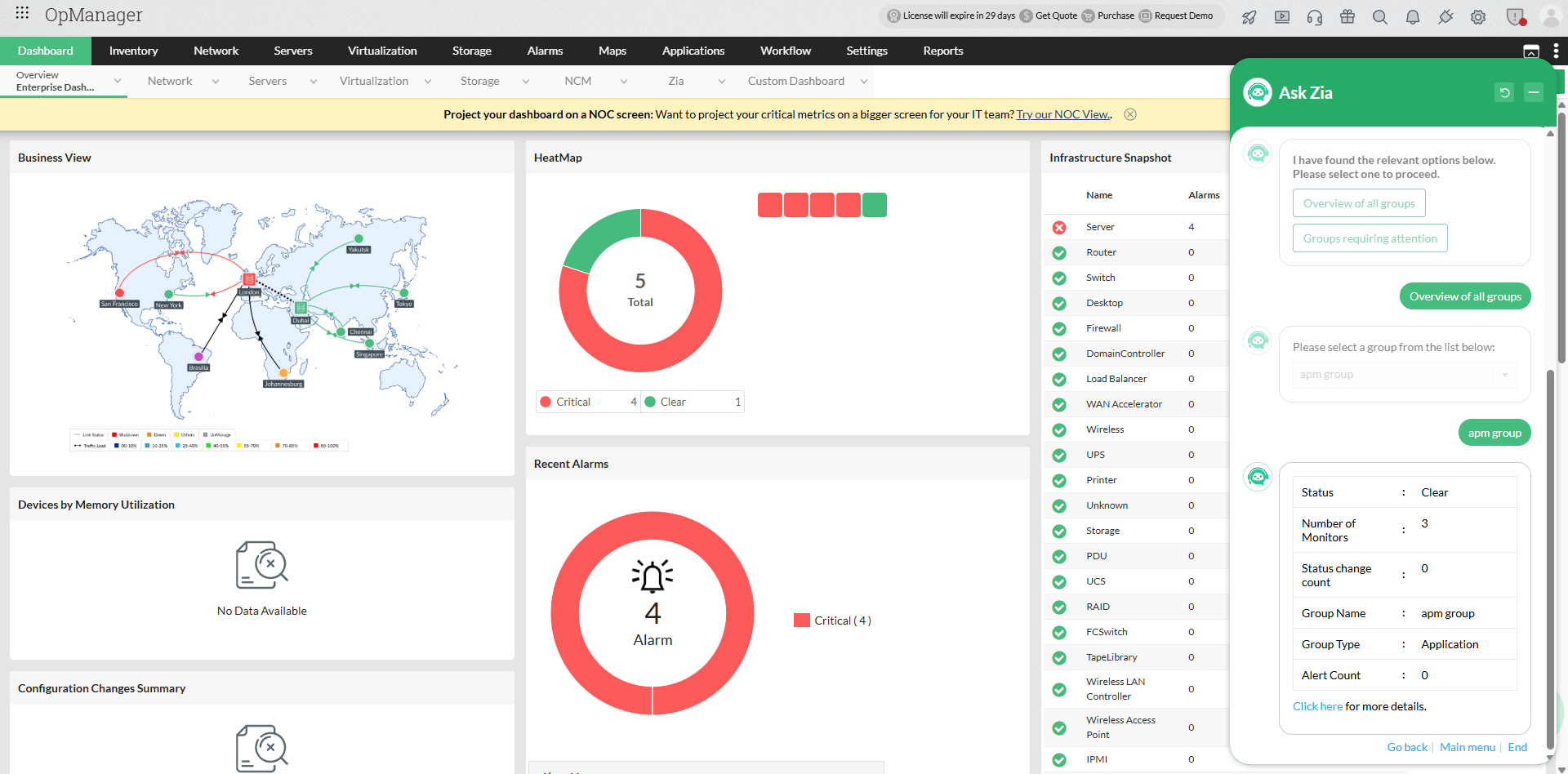1568x774 pixels.
Task: Click the Server alarms count 4
Action: (x=1191, y=227)
